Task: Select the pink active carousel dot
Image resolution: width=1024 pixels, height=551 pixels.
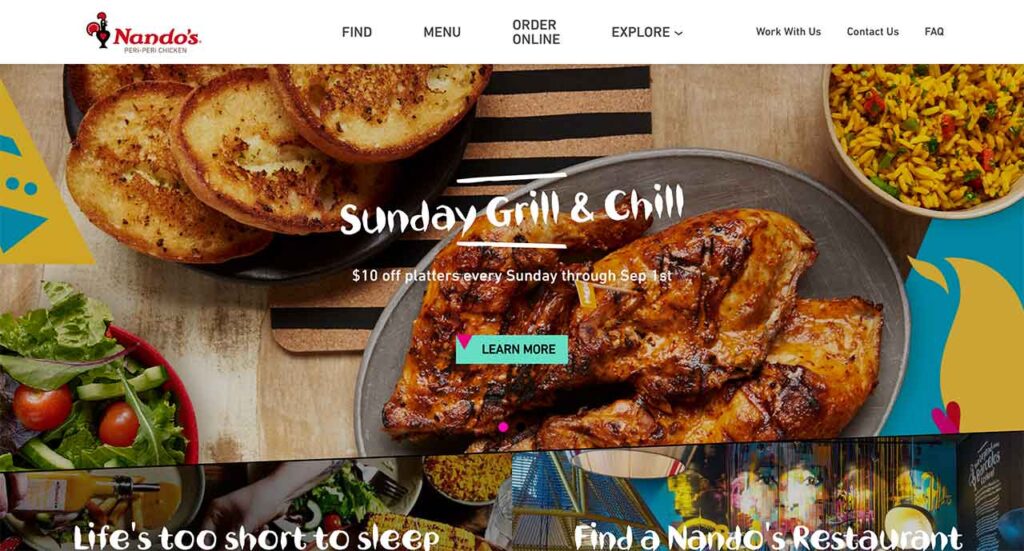Action: (503, 427)
